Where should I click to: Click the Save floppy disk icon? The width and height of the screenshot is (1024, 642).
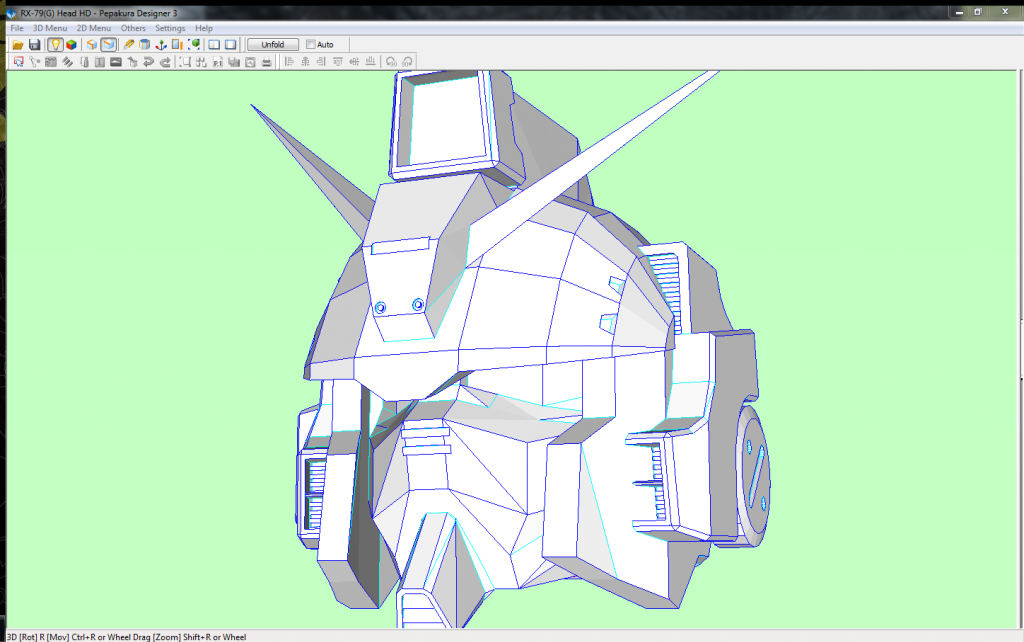pos(35,44)
